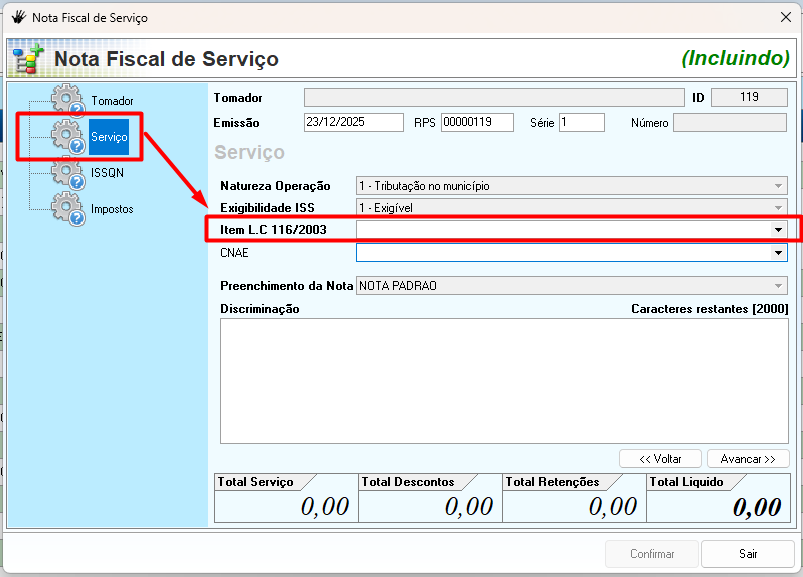Viewport: 803px width, 577px height.
Task: Click the Tomador gear icon in sidebar
Action: coord(68,101)
